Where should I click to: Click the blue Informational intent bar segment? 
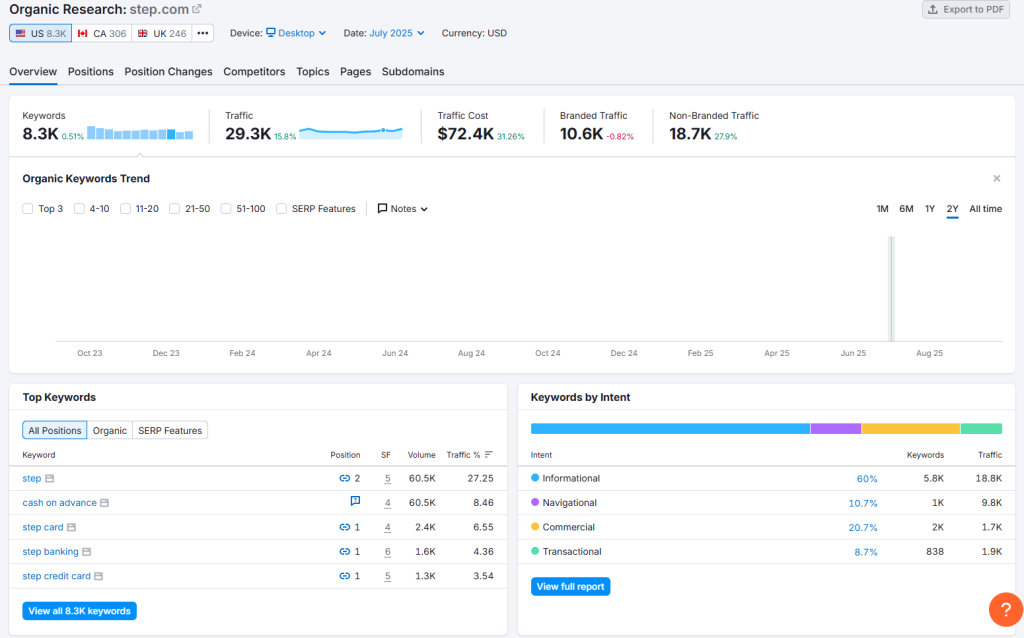click(670, 428)
